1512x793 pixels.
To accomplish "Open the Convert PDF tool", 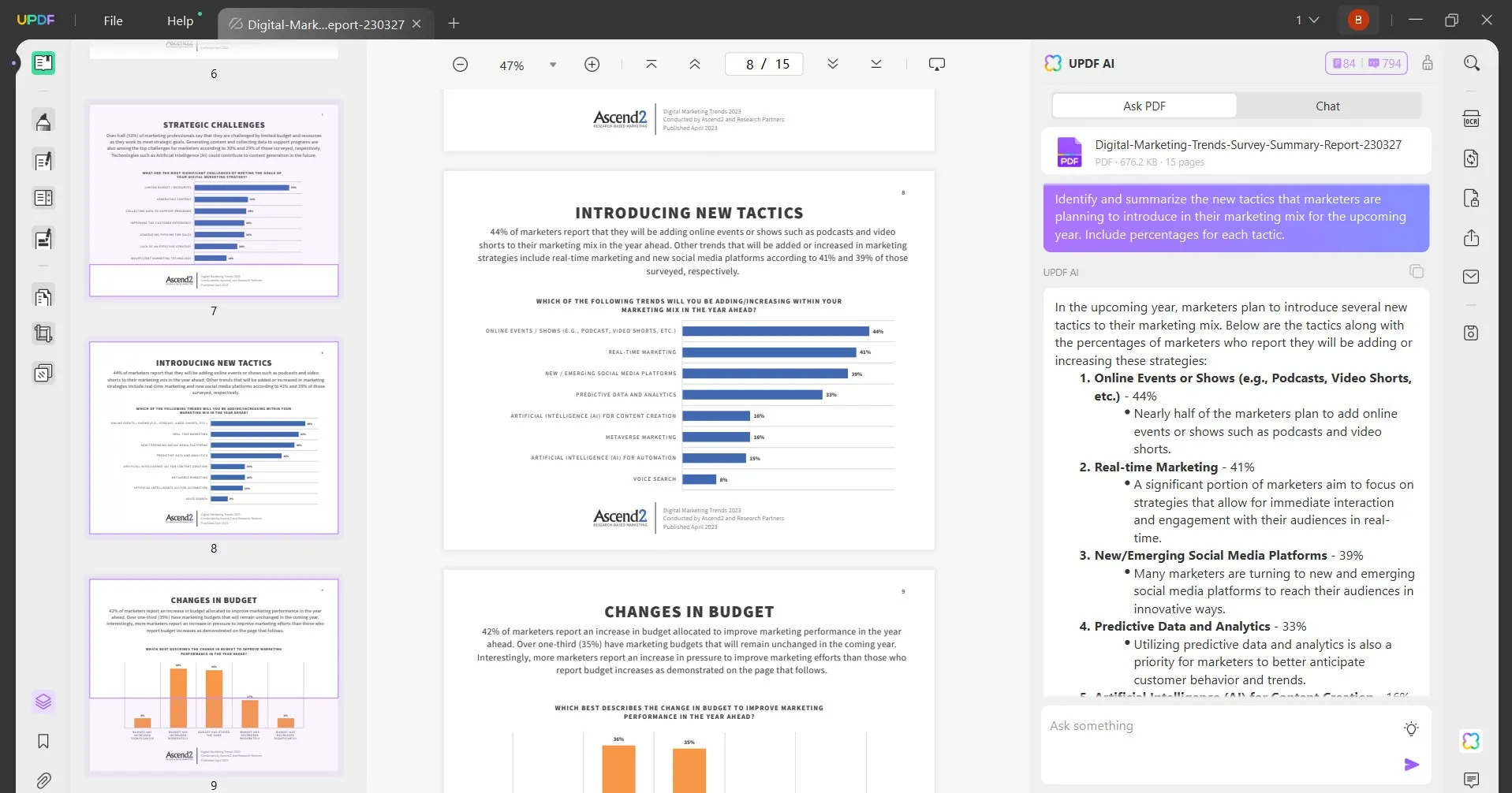I will [x=1472, y=158].
